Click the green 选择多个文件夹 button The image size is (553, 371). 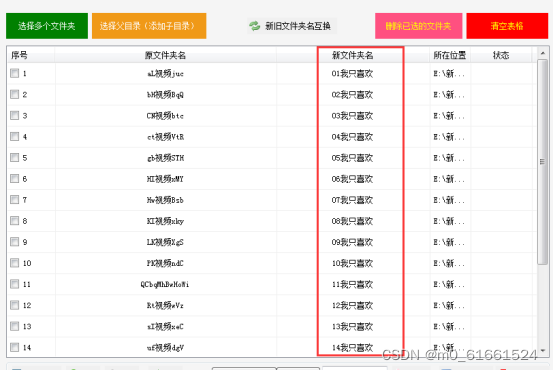(47, 26)
